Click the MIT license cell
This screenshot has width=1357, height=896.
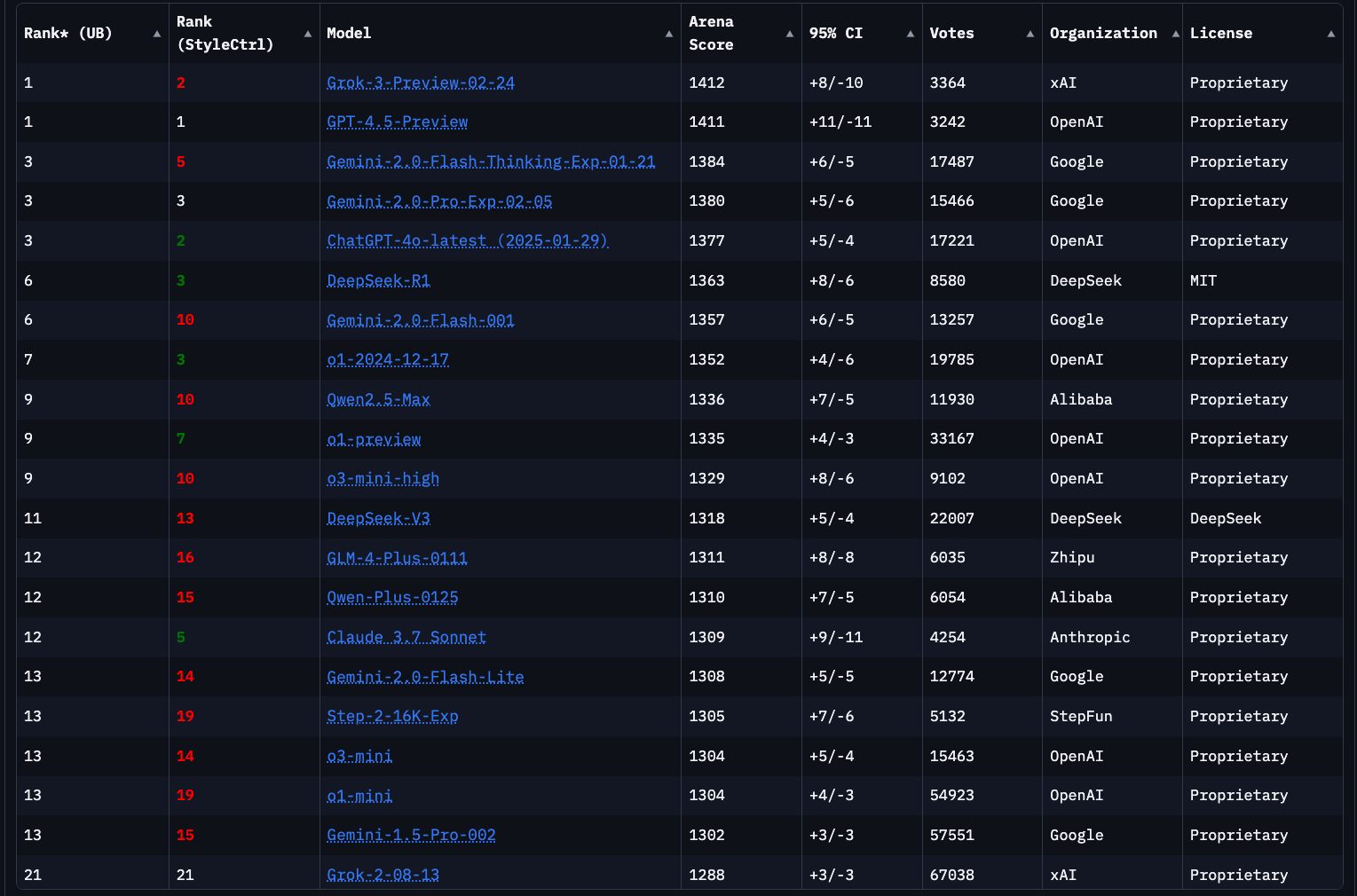pyautogui.click(x=1203, y=280)
